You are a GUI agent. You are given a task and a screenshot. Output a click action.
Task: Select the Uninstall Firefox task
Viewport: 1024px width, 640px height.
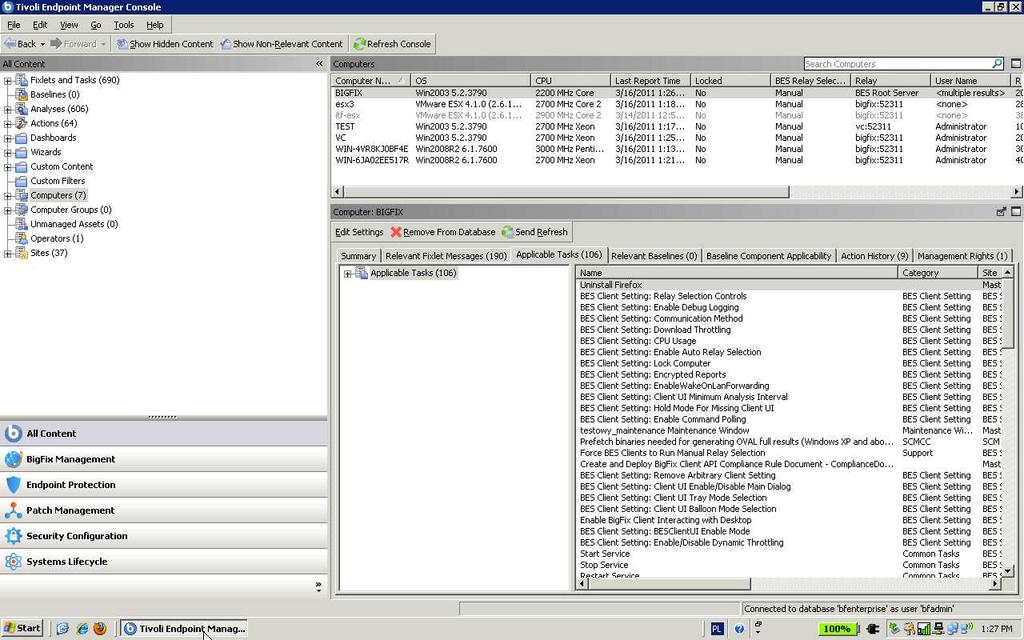click(x=790, y=285)
